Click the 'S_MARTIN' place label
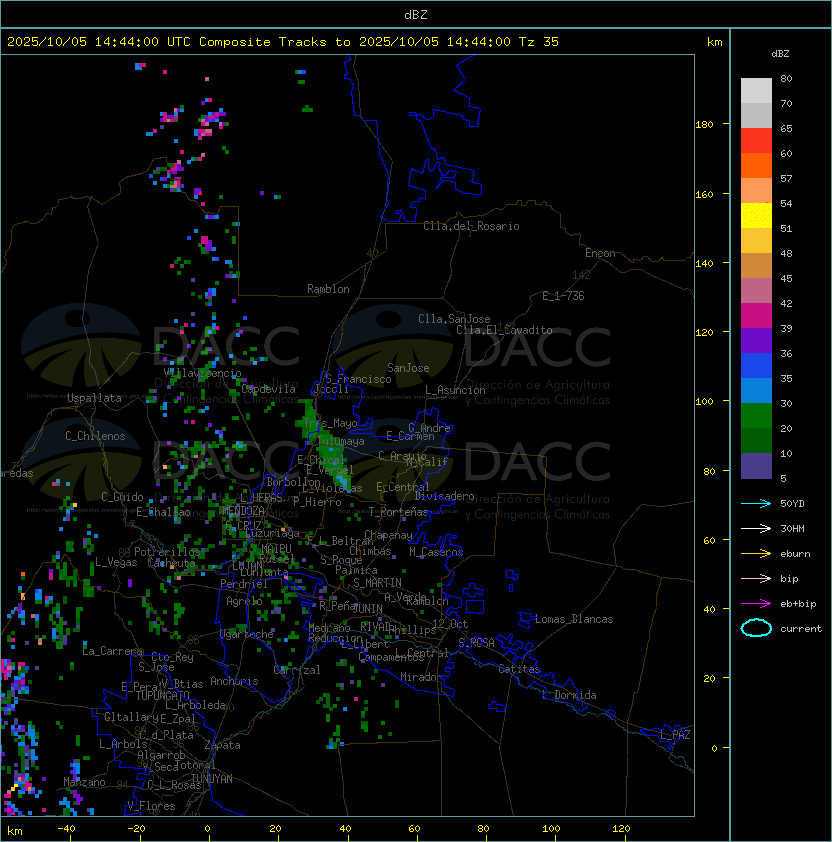832x842 pixels. pyautogui.click(x=378, y=583)
